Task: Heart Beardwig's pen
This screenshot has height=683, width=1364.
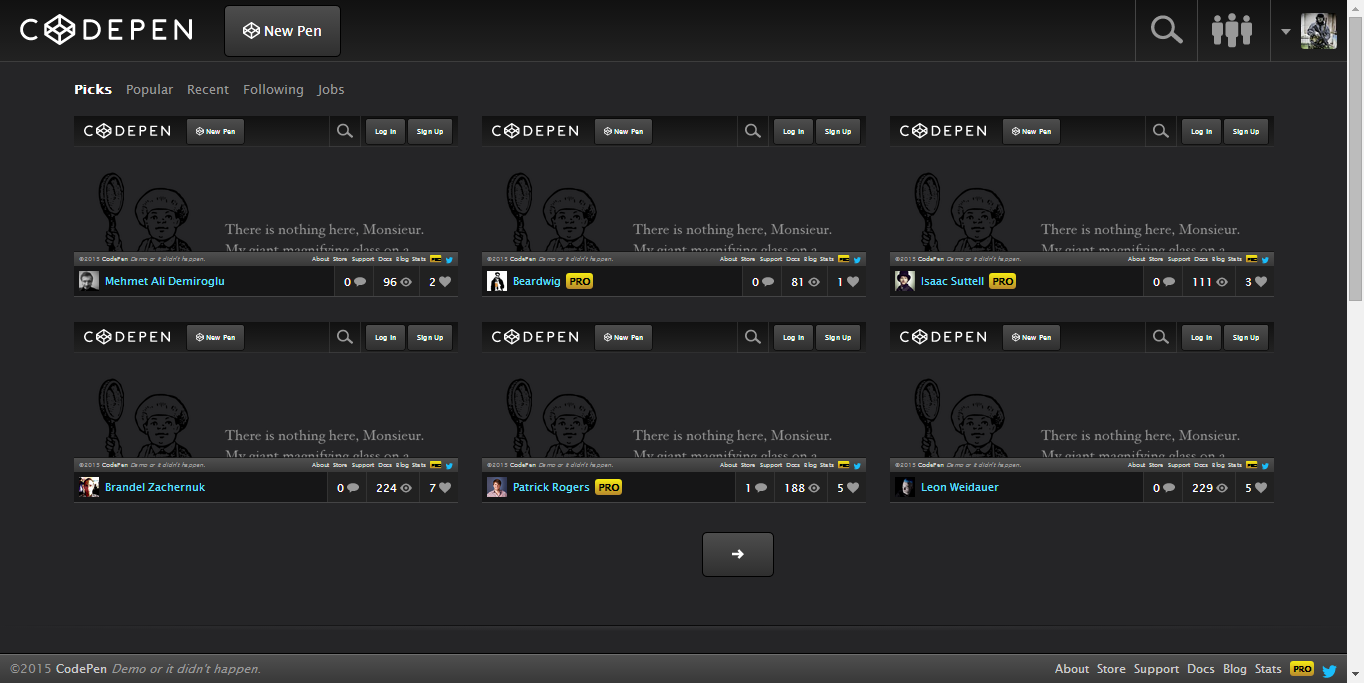Action: 853,282
